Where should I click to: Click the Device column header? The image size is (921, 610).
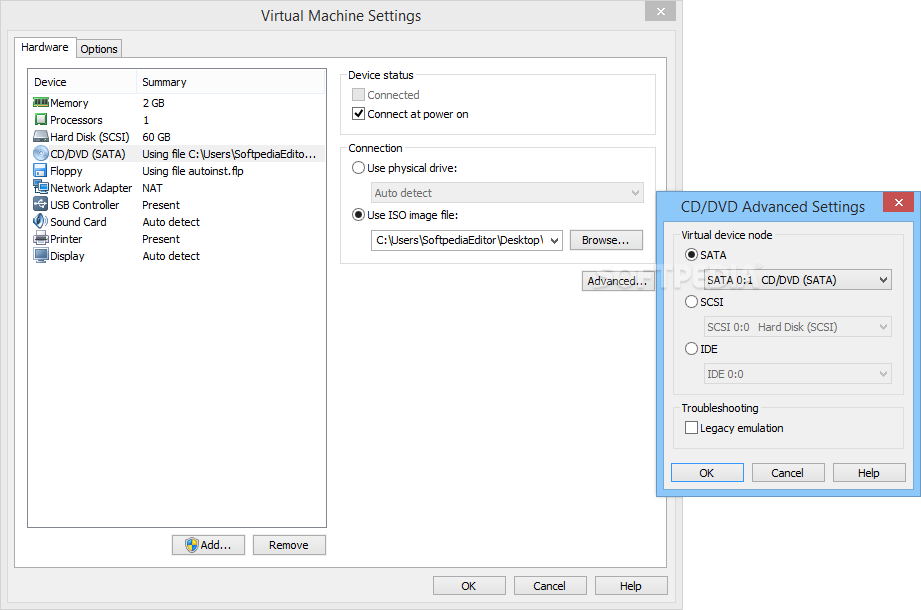[82, 82]
